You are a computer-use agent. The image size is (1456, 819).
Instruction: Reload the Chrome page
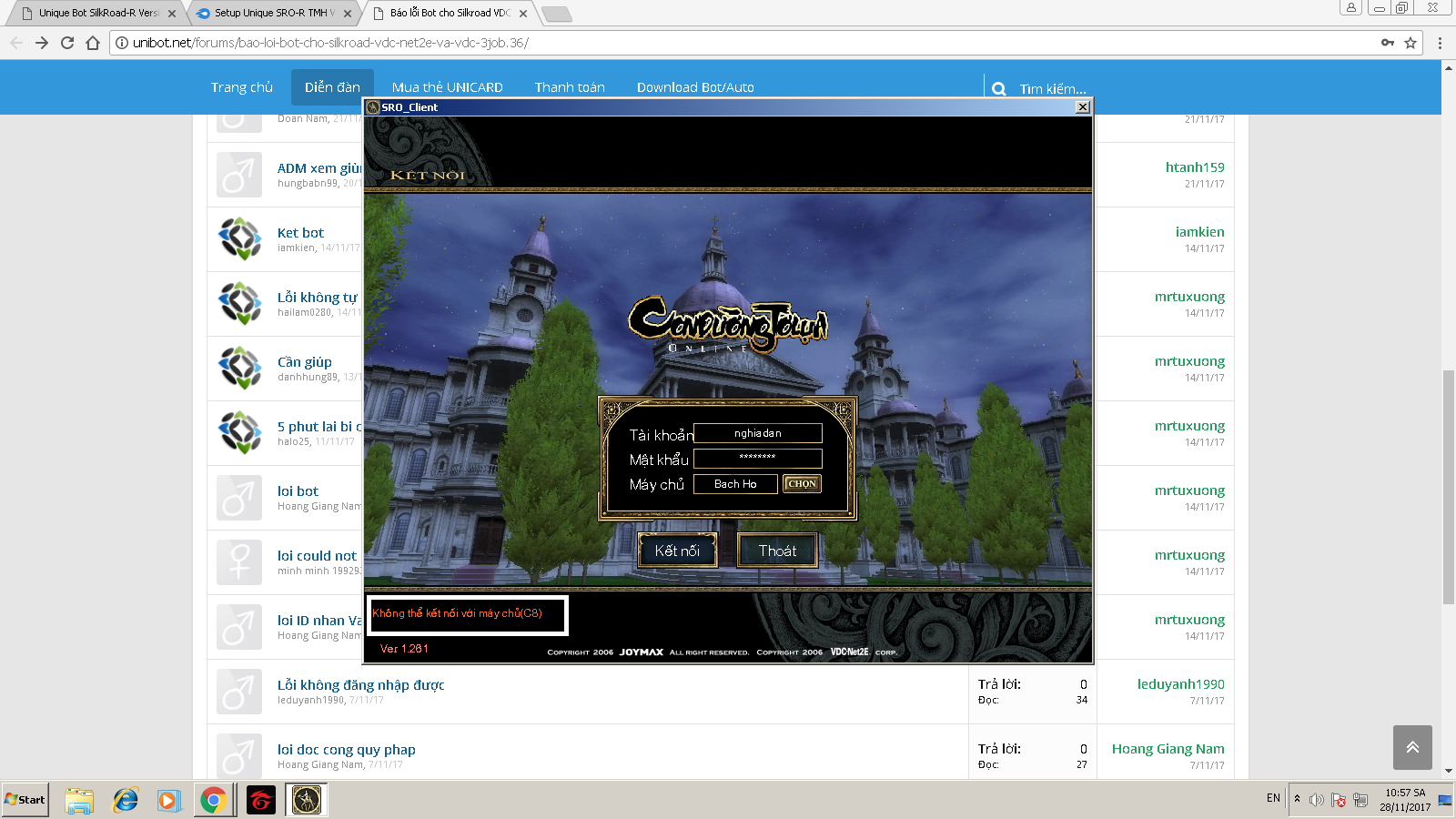pos(67,43)
